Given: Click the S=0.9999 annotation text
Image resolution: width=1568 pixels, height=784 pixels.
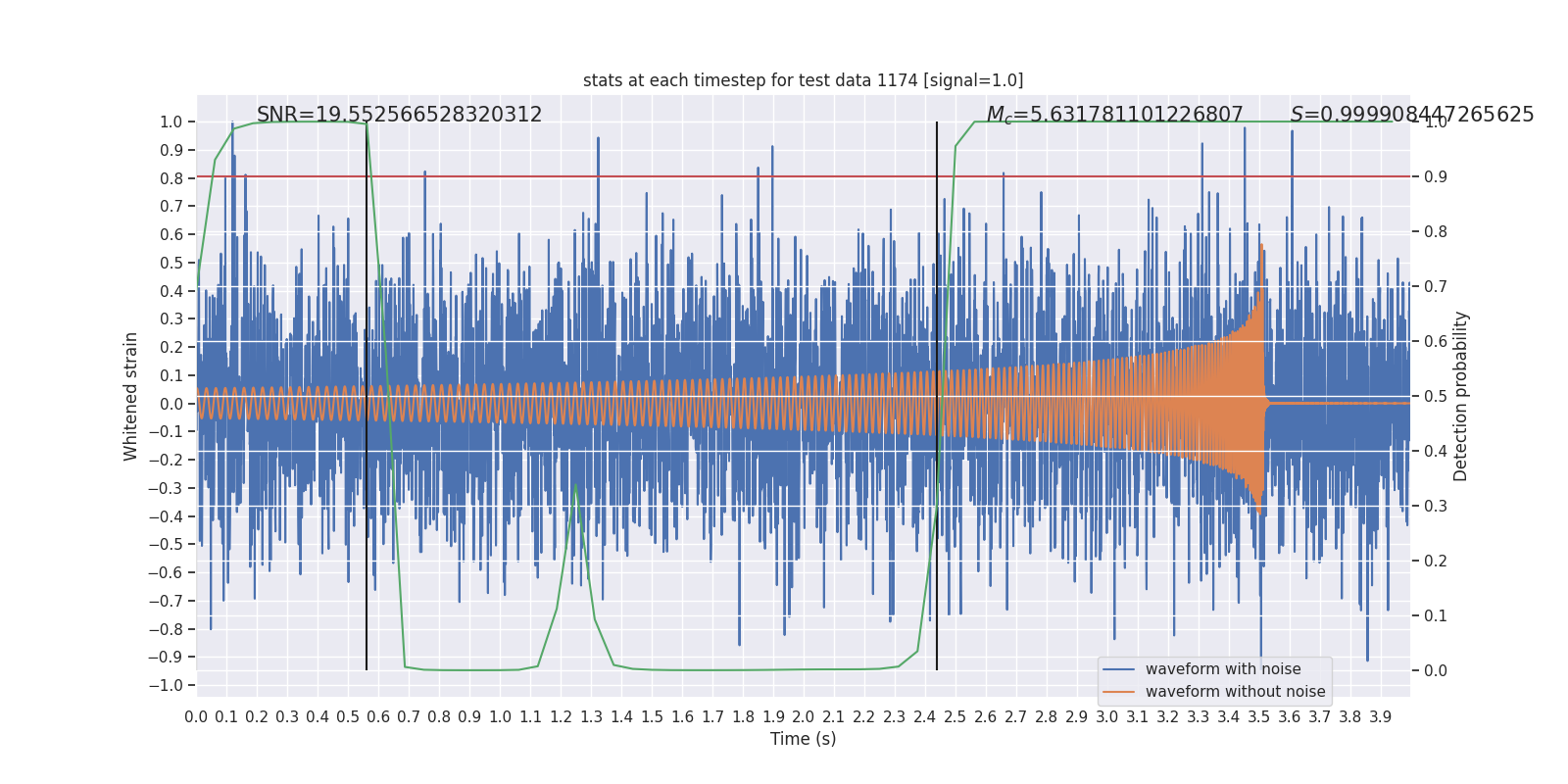Looking at the screenshot, I should [1411, 115].
